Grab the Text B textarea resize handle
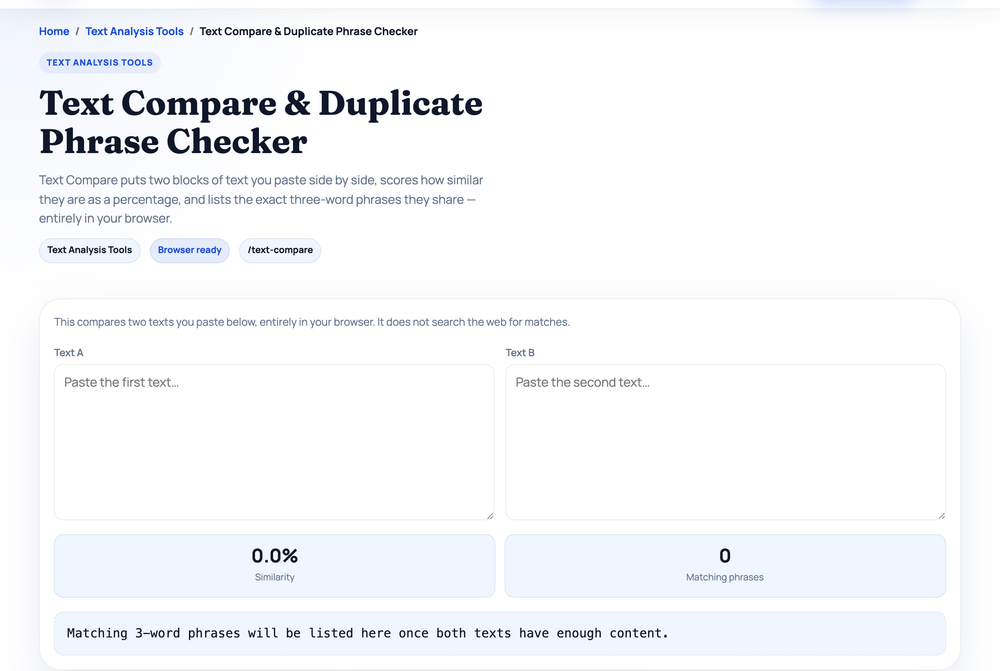Image resolution: width=1000 pixels, height=671 pixels. tap(941, 515)
